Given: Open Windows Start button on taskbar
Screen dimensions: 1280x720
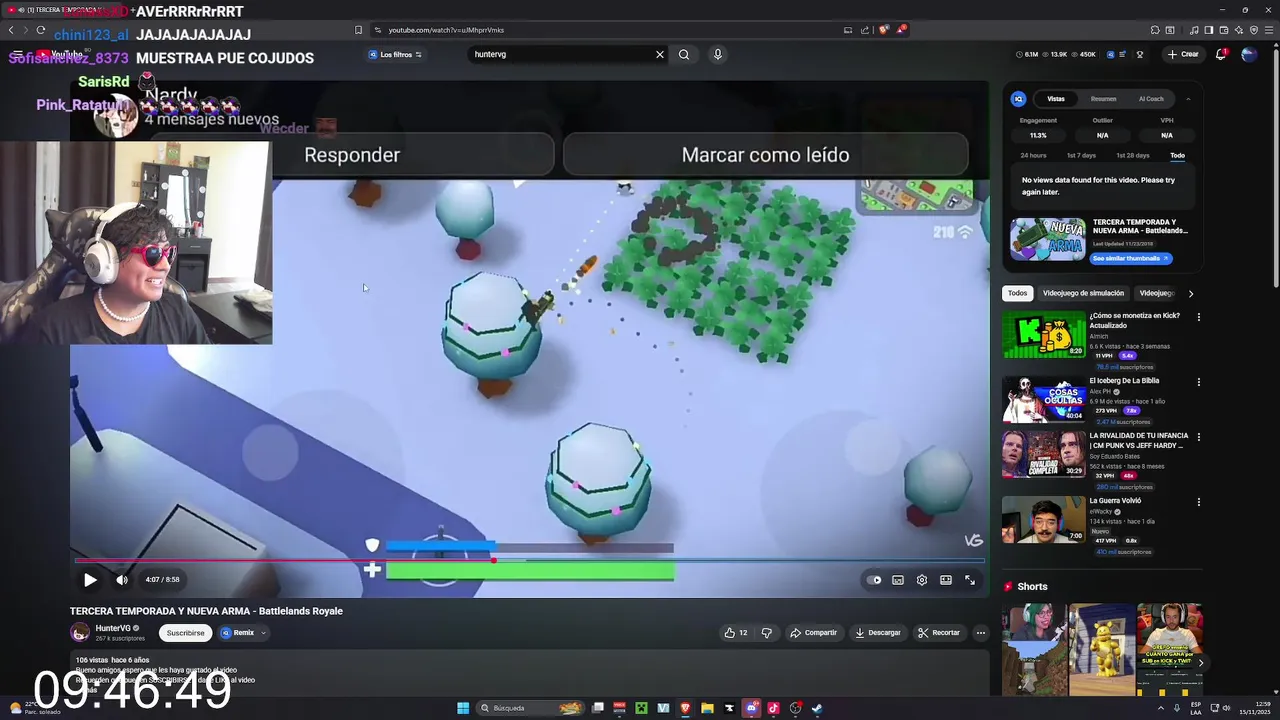Looking at the screenshot, I should click(x=463, y=708).
